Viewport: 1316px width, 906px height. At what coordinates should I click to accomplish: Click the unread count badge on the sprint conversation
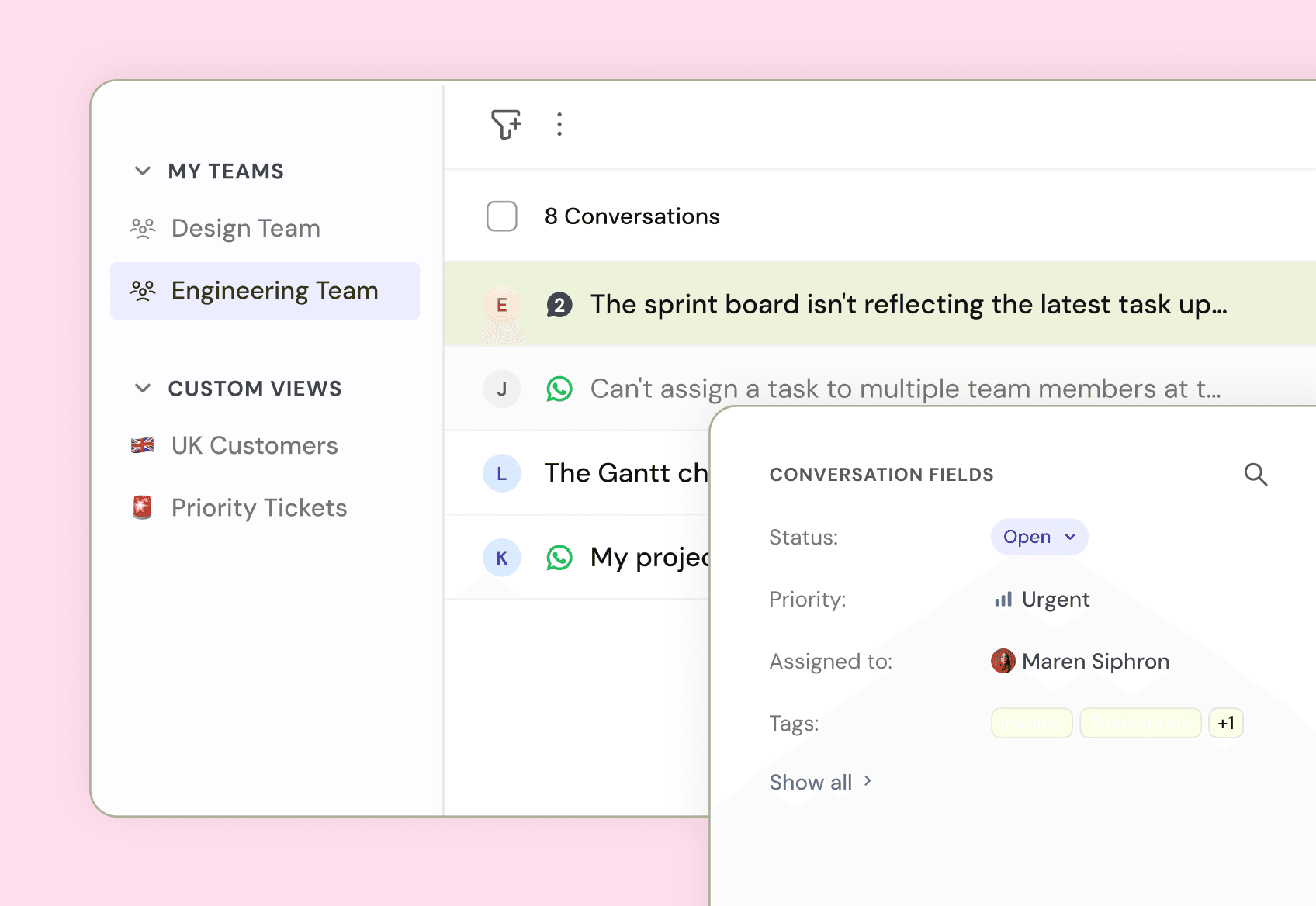click(559, 305)
